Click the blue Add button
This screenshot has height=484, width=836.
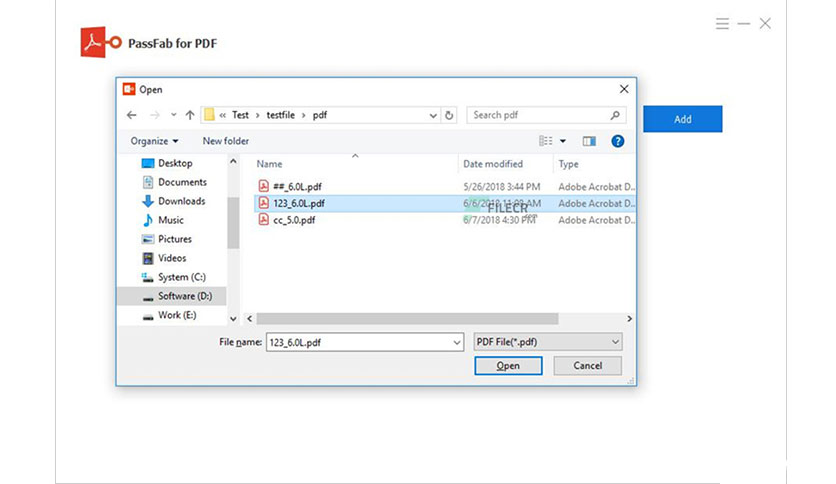[x=682, y=119]
